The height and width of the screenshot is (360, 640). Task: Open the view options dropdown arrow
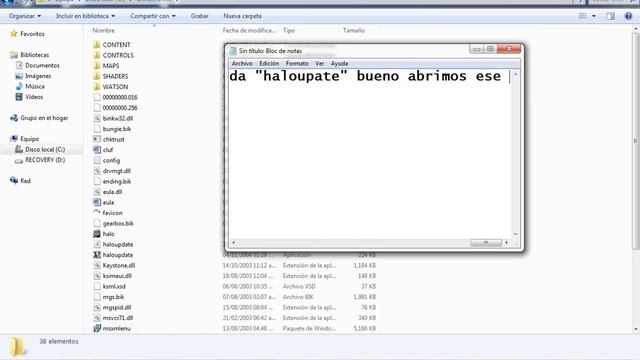click(593, 16)
